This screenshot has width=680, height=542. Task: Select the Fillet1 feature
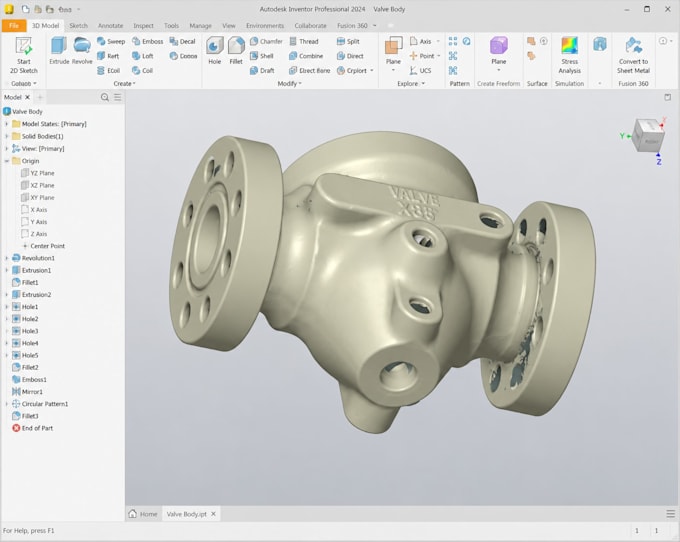point(25,282)
